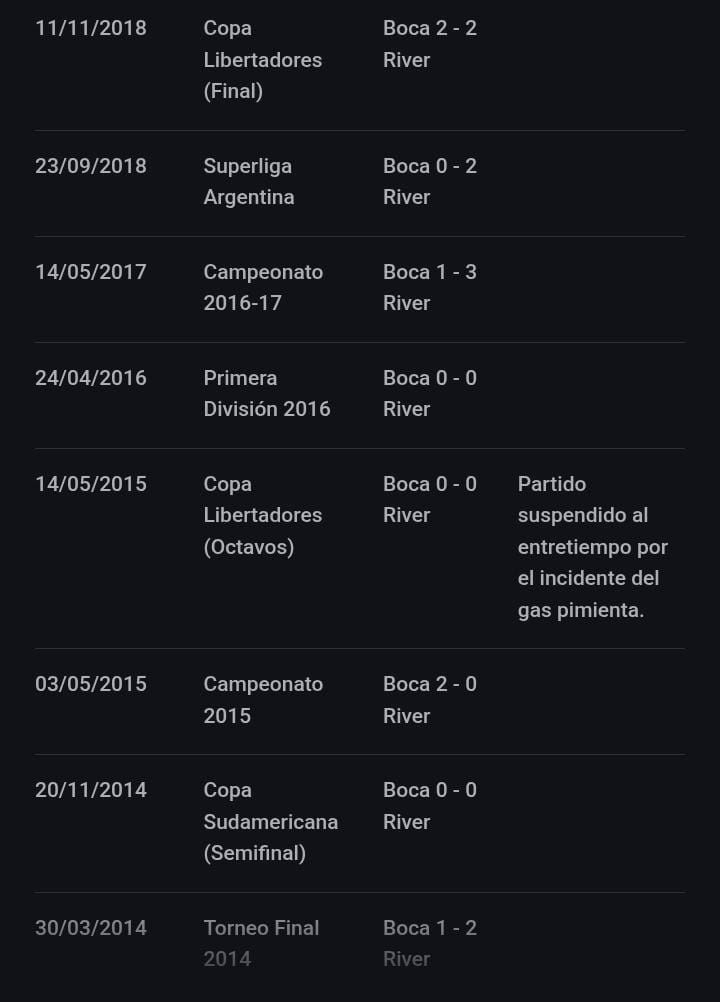Screen dimensions: 720x1002
Task: Click the Boca 1 - 3 River result
Action: tap(429, 288)
